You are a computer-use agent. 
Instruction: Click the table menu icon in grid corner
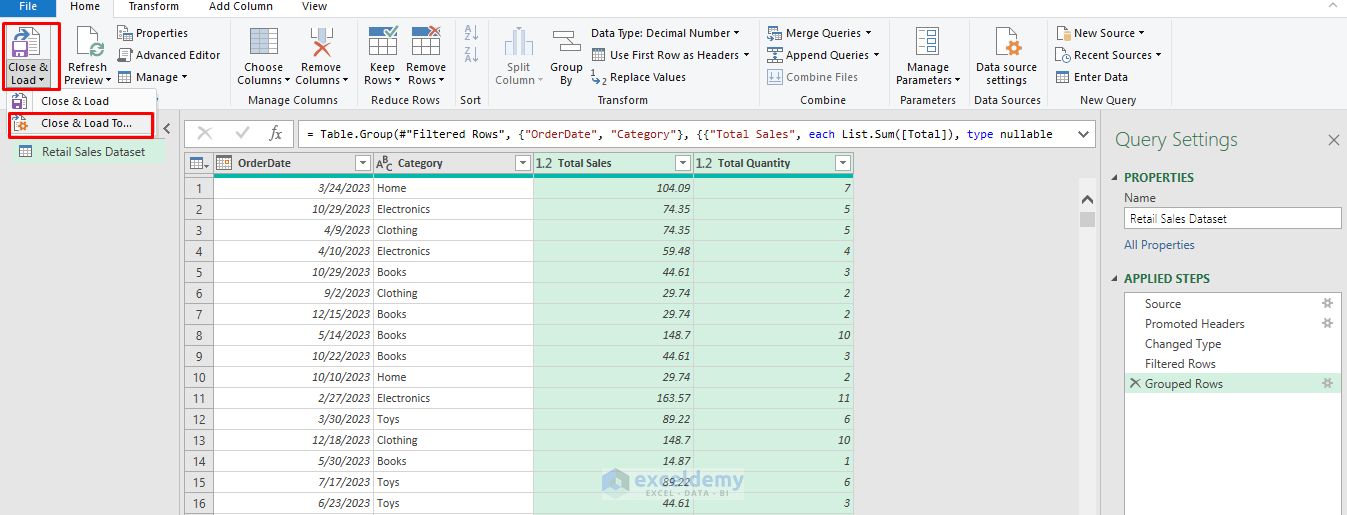[198, 163]
